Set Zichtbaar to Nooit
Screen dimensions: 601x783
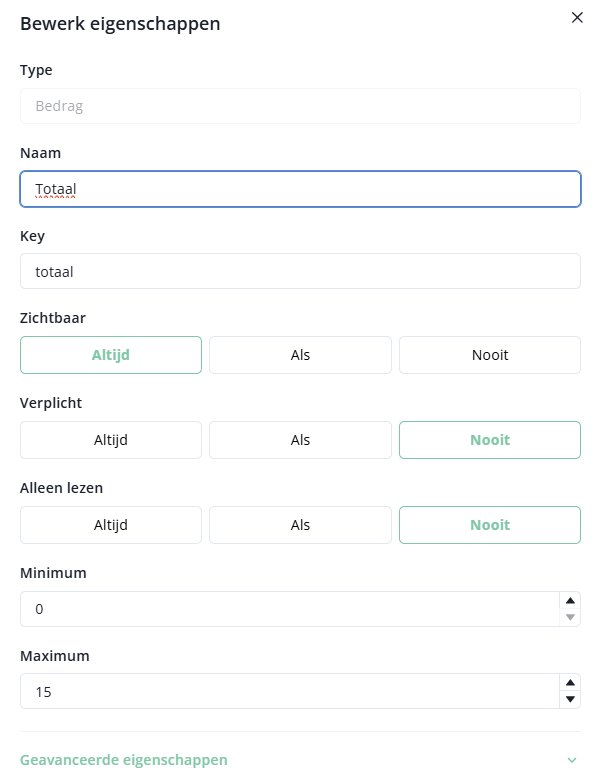(x=489, y=355)
